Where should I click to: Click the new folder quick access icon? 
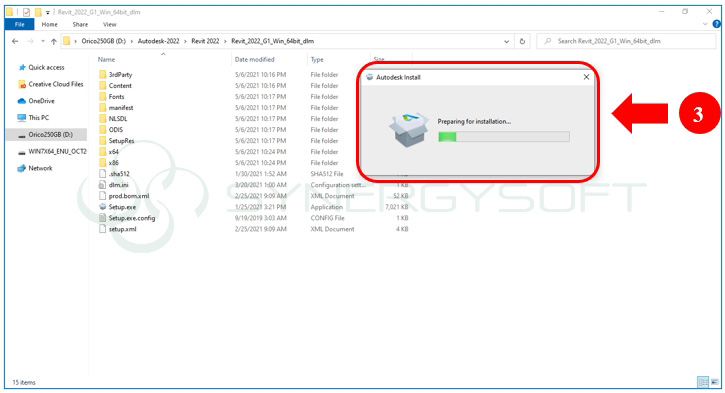click(38, 12)
